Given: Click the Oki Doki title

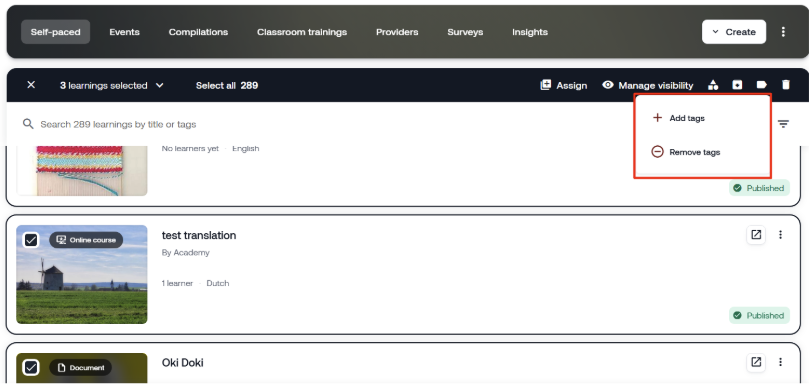Looking at the screenshot, I should (182, 363).
